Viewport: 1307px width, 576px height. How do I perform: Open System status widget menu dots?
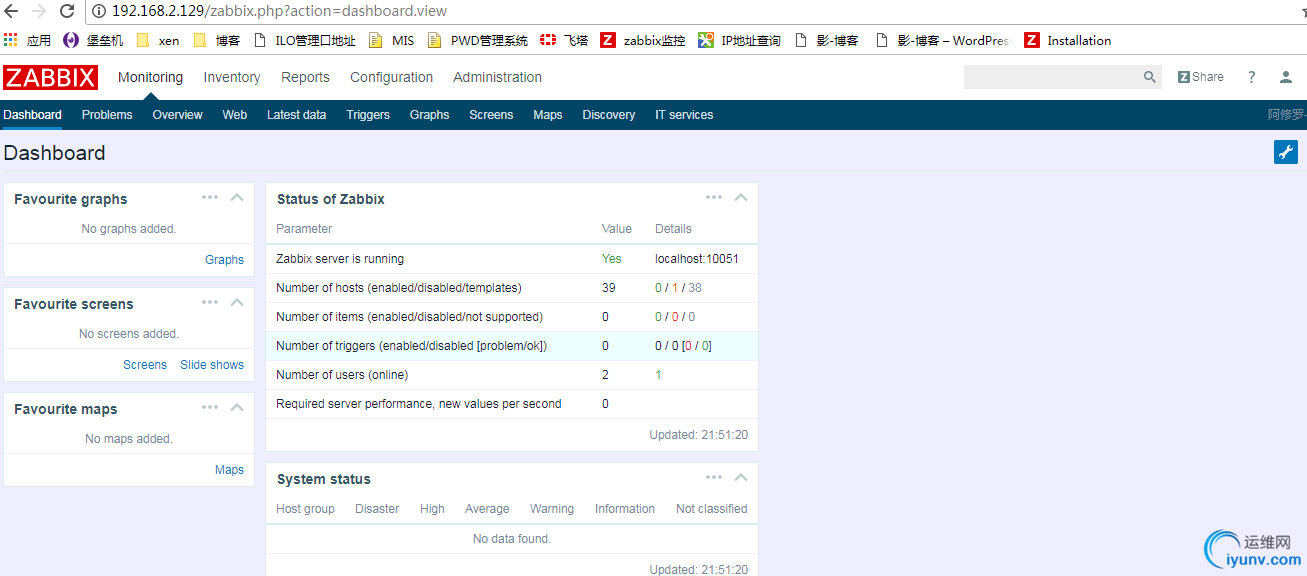pos(714,477)
